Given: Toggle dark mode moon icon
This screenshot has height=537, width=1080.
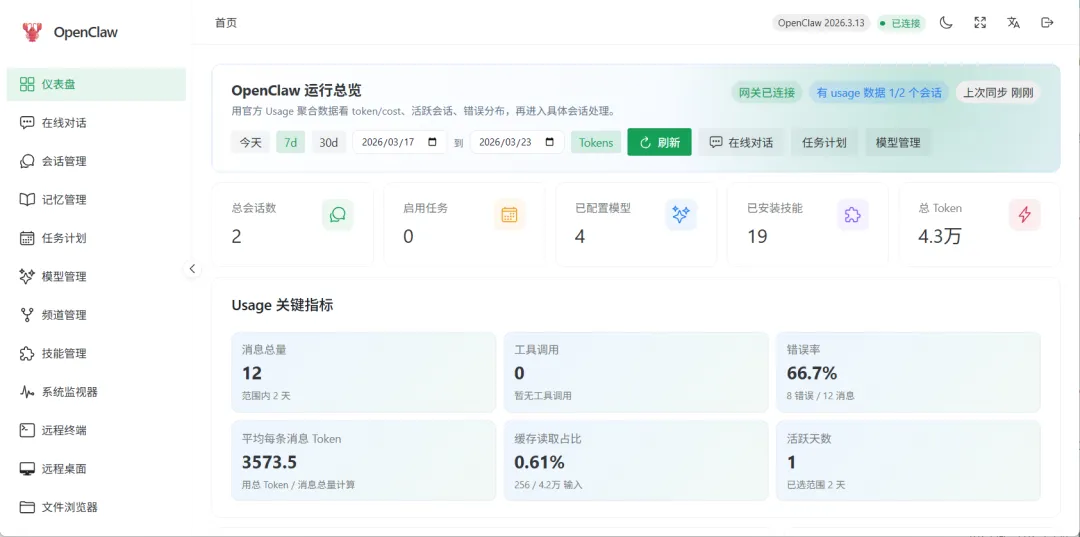Looking at the screenshot, I should pos(946,23).
